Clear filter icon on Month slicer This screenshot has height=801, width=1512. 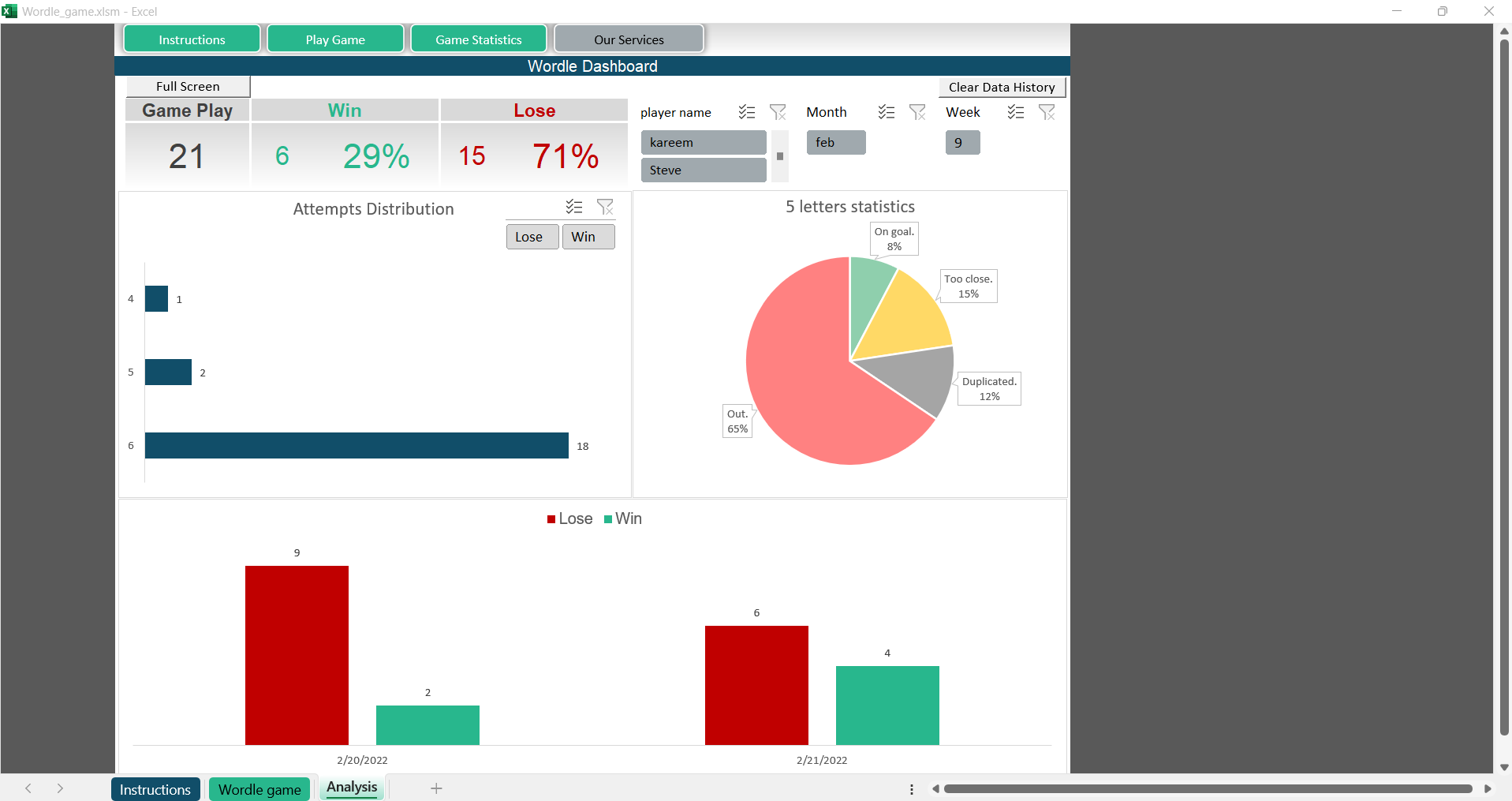point(917,112)
